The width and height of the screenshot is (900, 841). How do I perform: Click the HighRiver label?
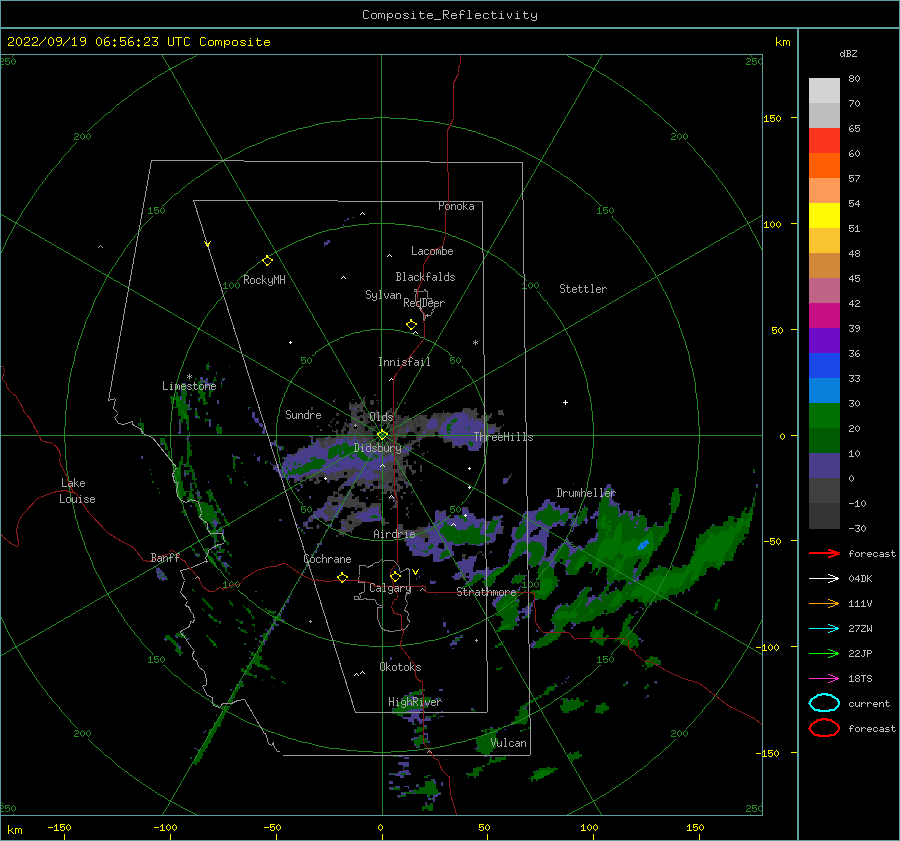click(x=415, y=702)
